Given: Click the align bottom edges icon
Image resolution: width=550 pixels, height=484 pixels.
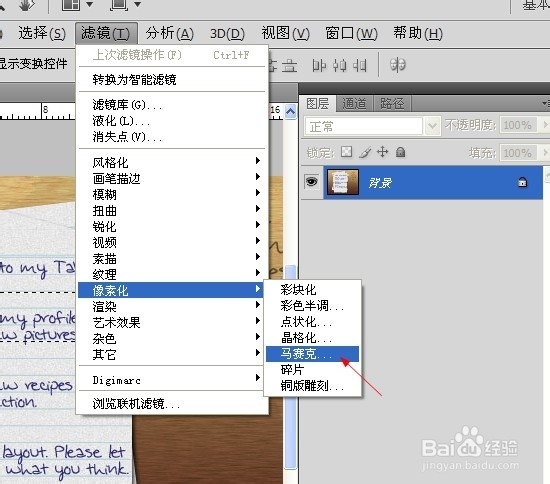Looking at the screenshot, I should (289, 66).
